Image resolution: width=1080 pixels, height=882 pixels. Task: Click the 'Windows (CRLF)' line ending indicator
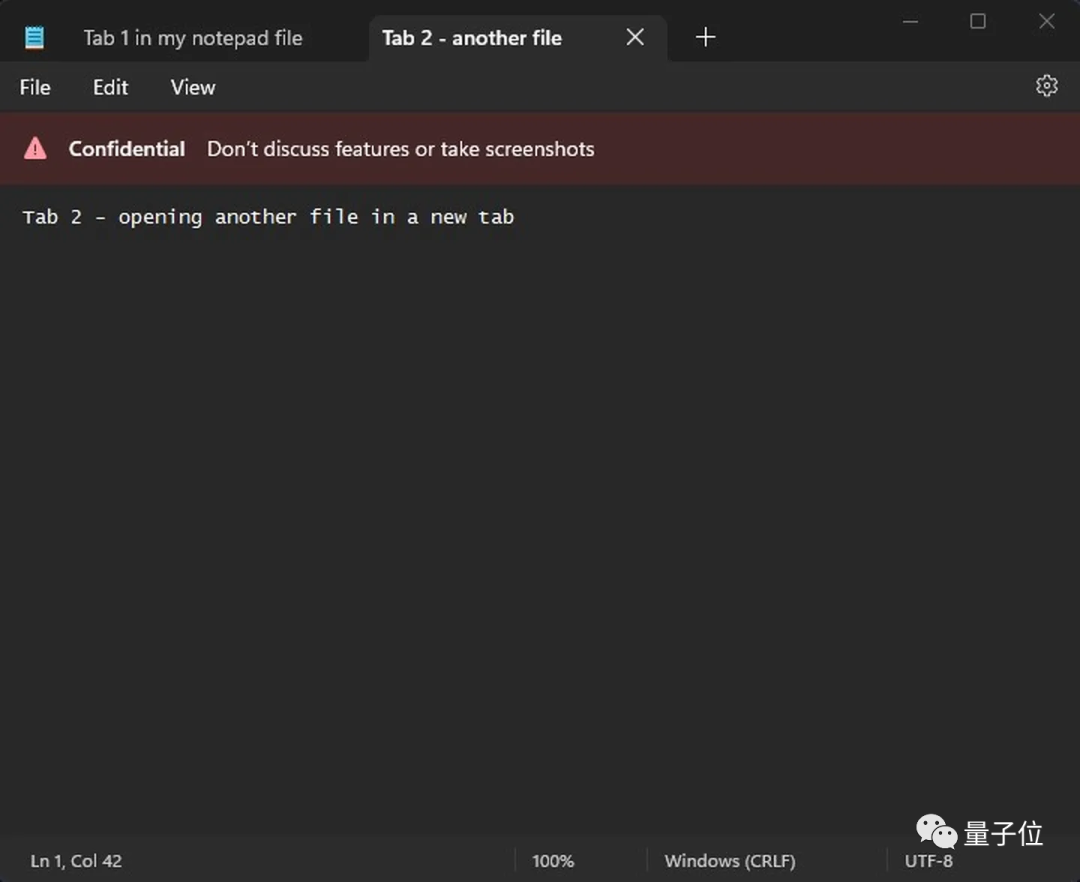click(729, 861)
